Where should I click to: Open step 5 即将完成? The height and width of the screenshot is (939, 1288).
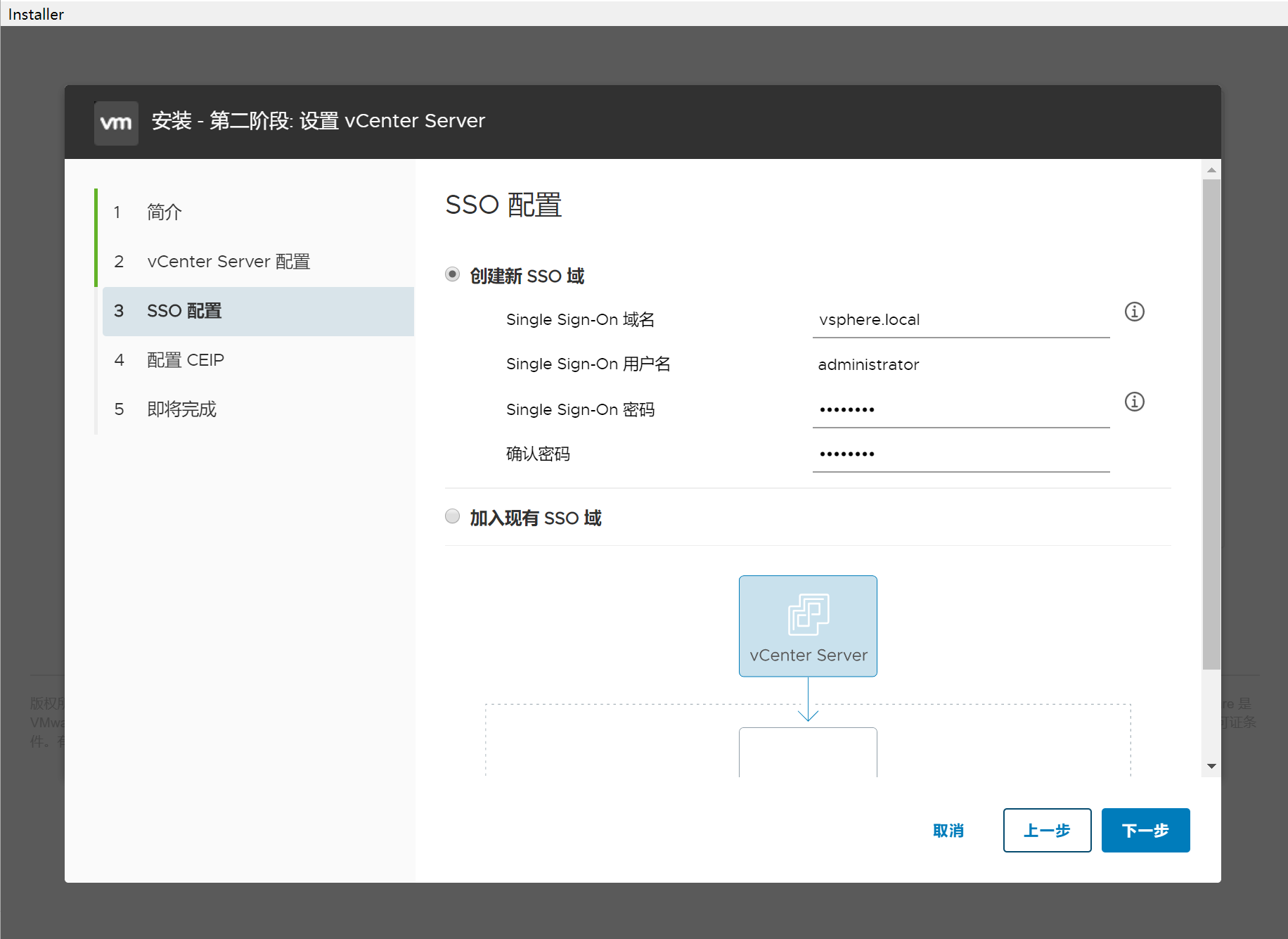181,409
